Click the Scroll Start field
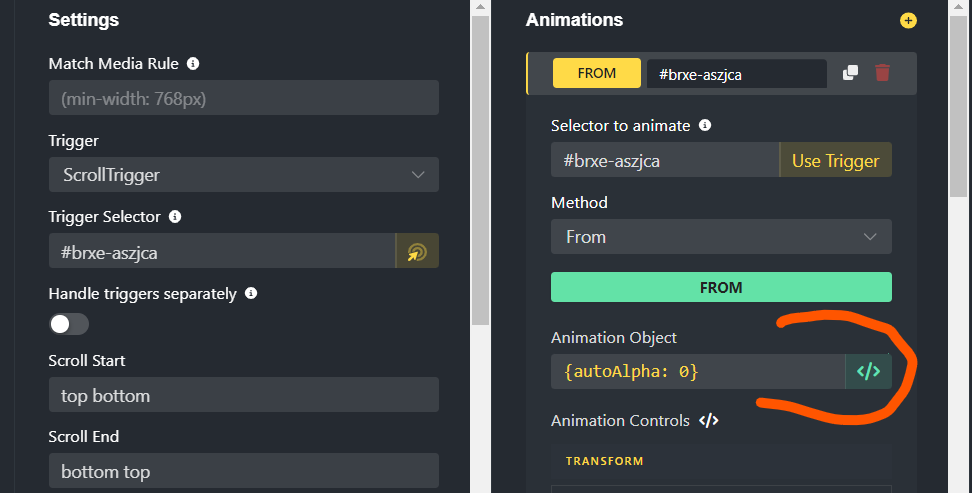The image size is (972, 493). click(243, 395)
